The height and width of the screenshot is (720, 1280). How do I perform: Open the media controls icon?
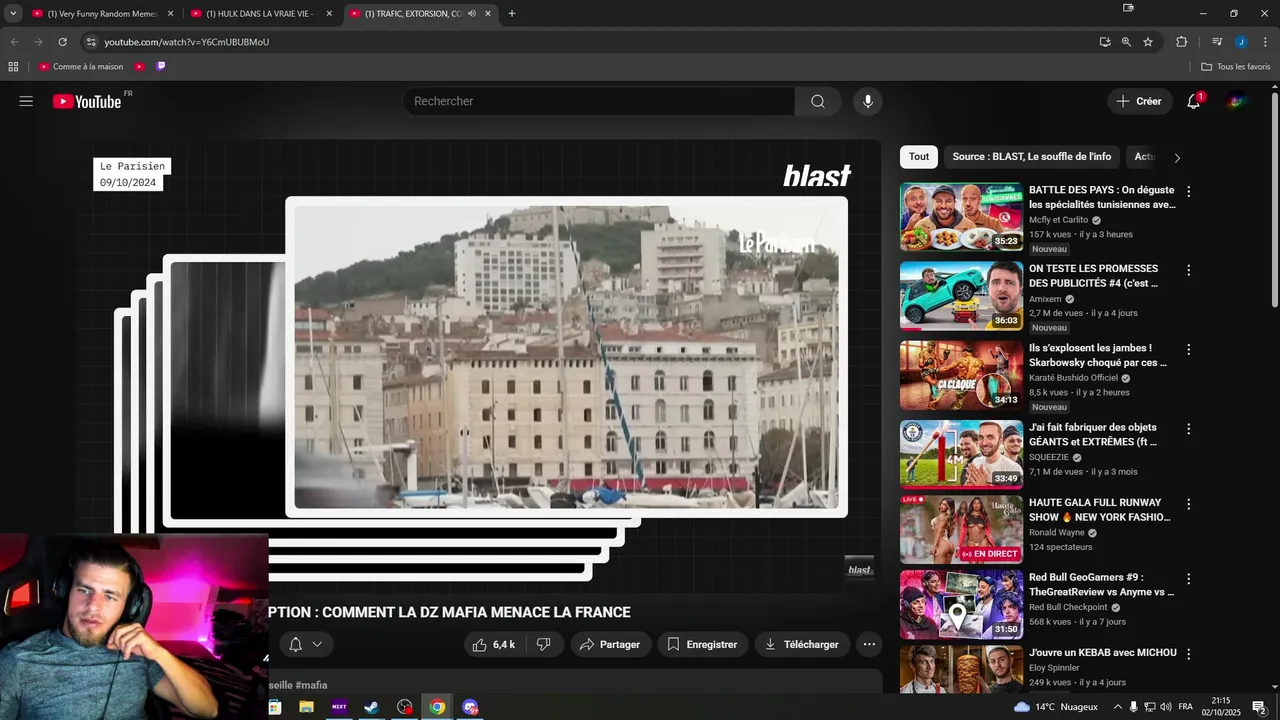tap(1217, 42)
